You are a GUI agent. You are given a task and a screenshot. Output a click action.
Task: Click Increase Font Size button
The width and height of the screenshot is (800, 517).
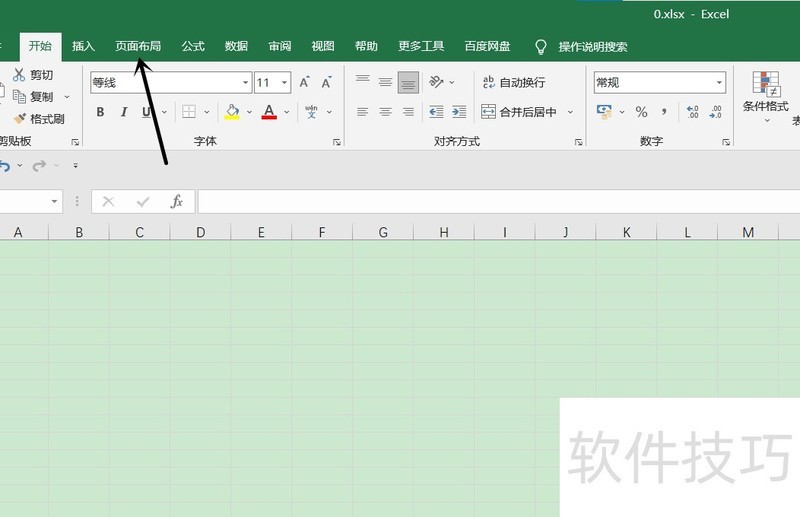tap(305, 82)
